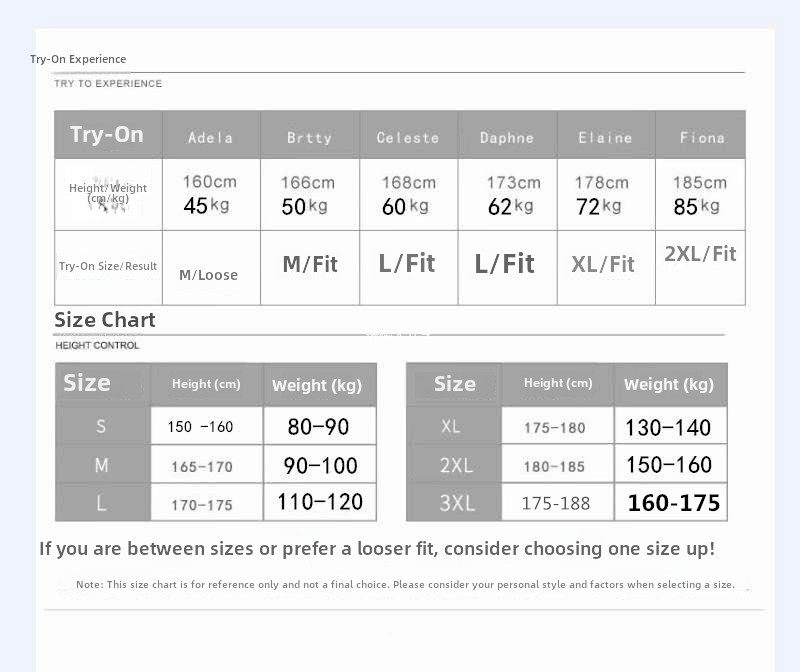The image size is (800, 672).
Task: Click Daphne's 173cm 62kg measurement cell
Action: [507, 194]
